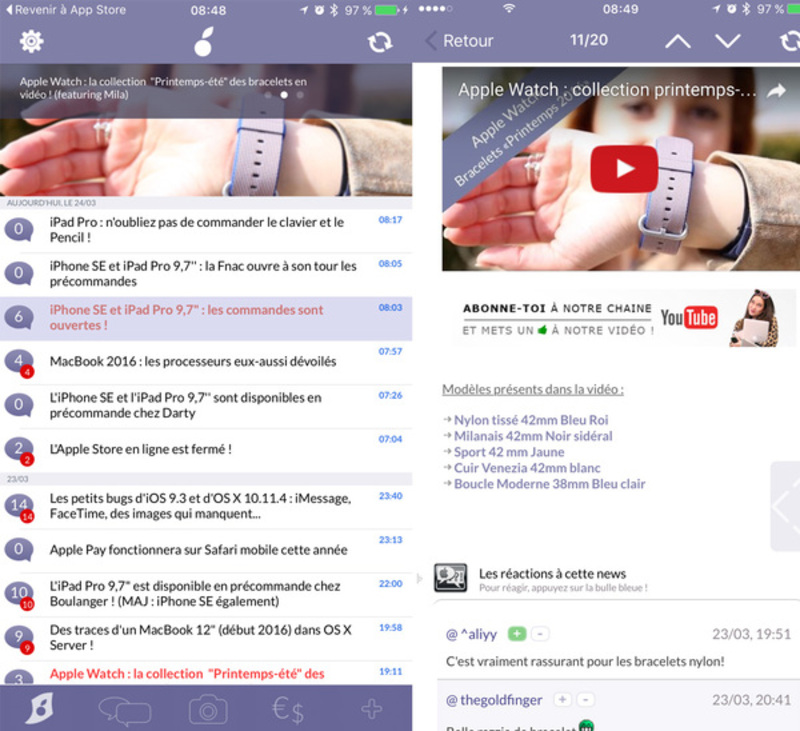
Task: Open article précommande chez Darty
Action: coord(206,406)
